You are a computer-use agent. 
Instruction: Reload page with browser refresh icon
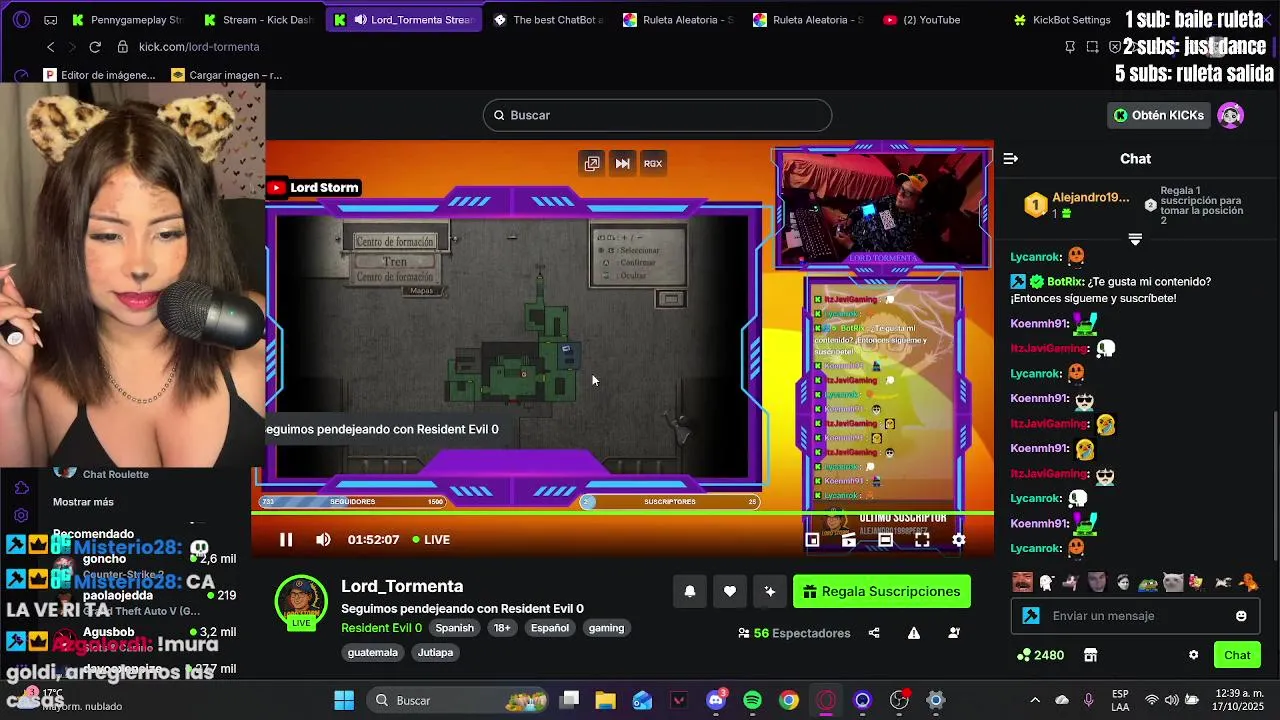[95, 47]
